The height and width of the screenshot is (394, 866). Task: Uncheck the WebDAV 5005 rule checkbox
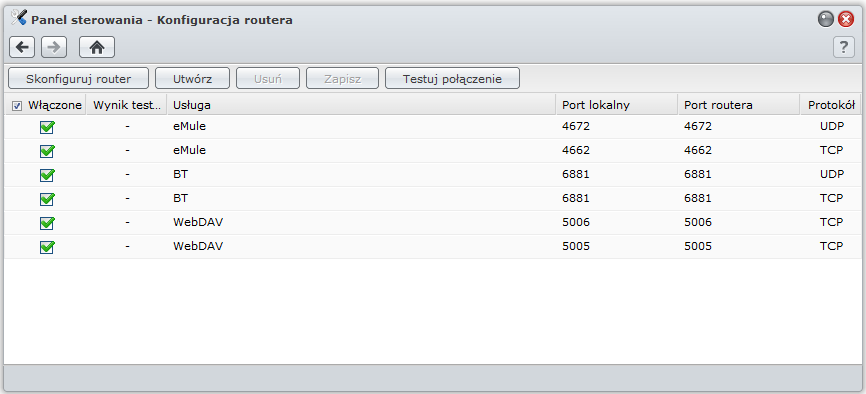point(47,246)
